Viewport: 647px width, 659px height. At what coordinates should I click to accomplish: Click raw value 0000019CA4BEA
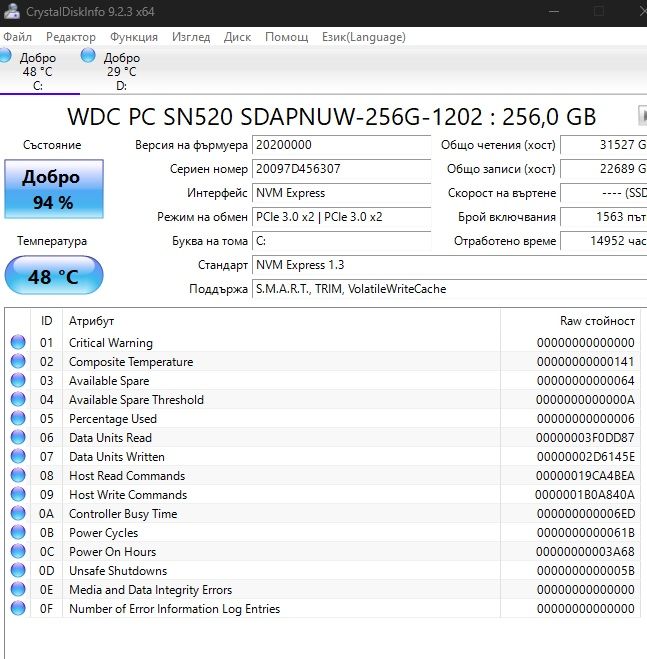[x=585, y=476]
